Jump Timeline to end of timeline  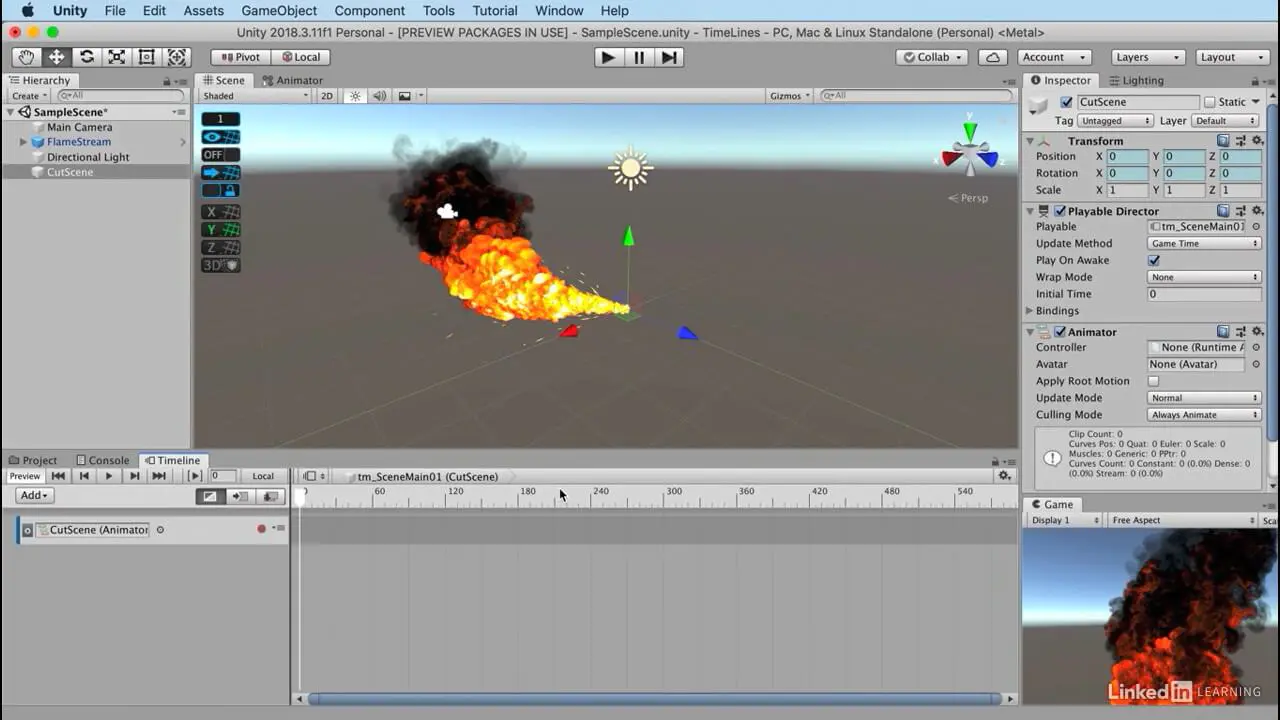tap(159, 476)
